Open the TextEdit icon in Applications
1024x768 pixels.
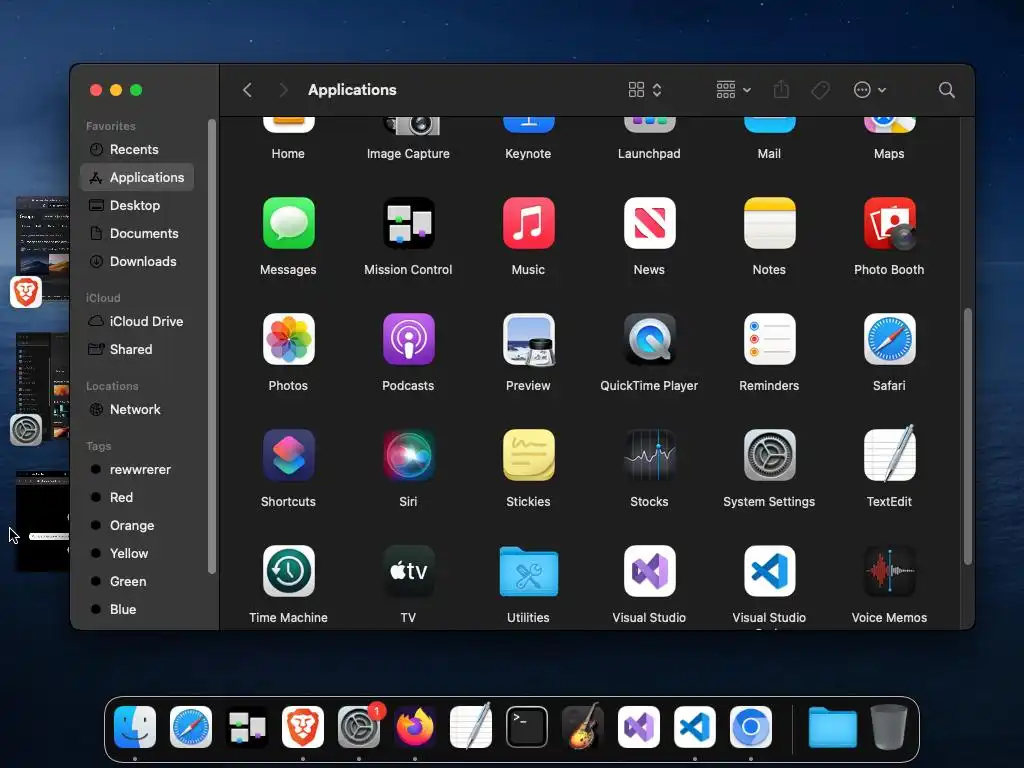point(889,454)
